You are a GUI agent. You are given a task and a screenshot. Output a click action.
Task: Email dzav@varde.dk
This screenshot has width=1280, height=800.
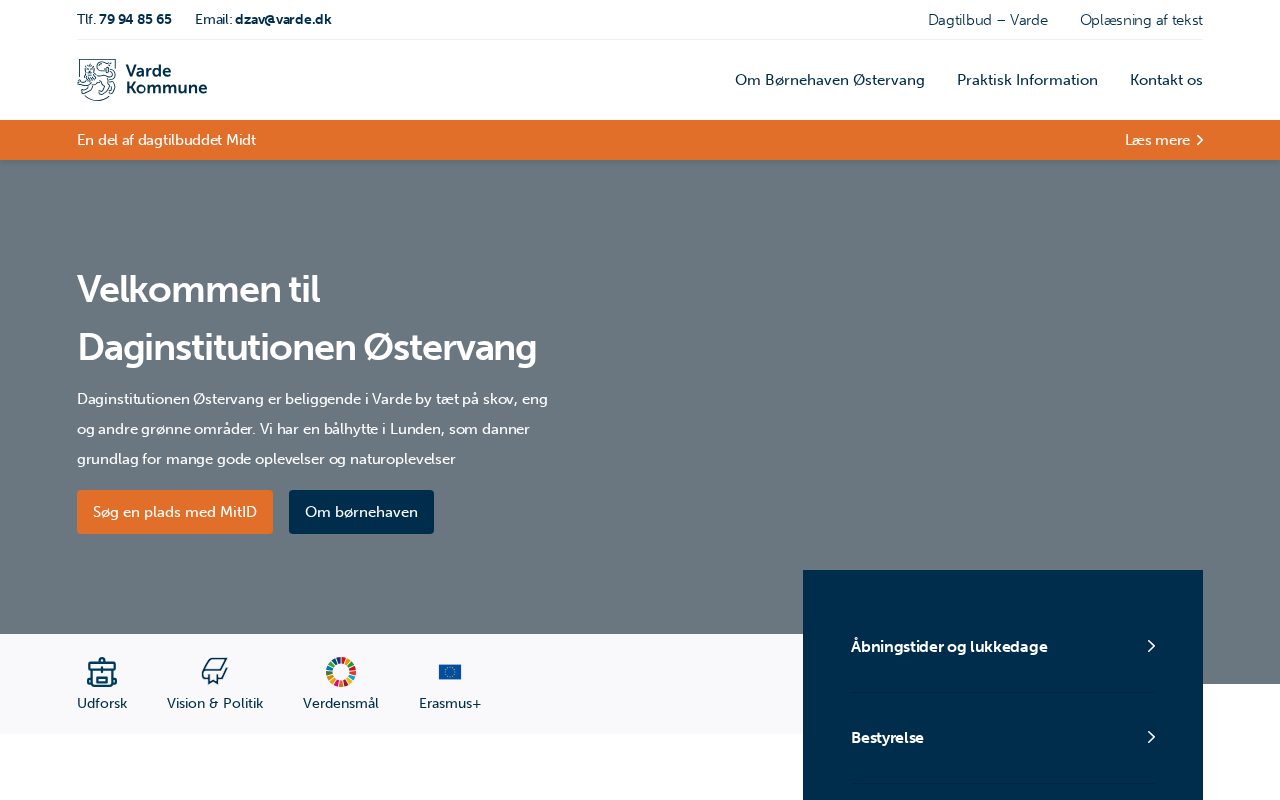pyautogui.click(x=283, y=20)
